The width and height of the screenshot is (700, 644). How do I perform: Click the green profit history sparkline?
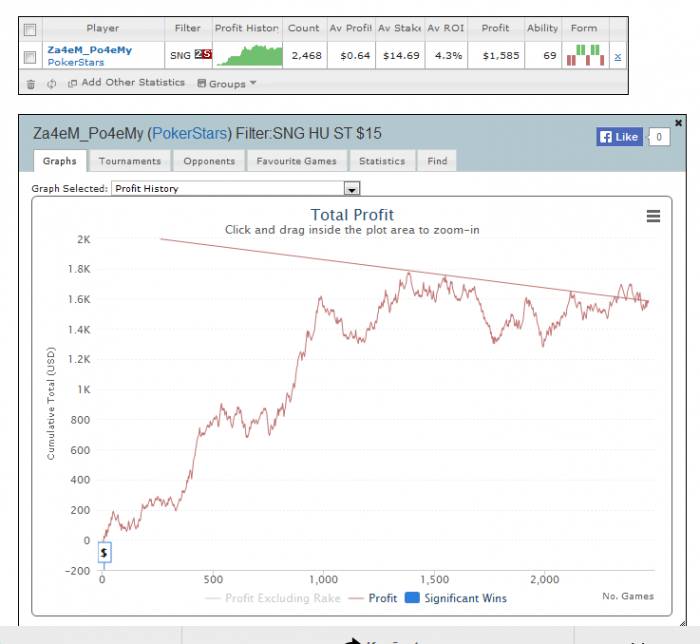pos(249,55)
